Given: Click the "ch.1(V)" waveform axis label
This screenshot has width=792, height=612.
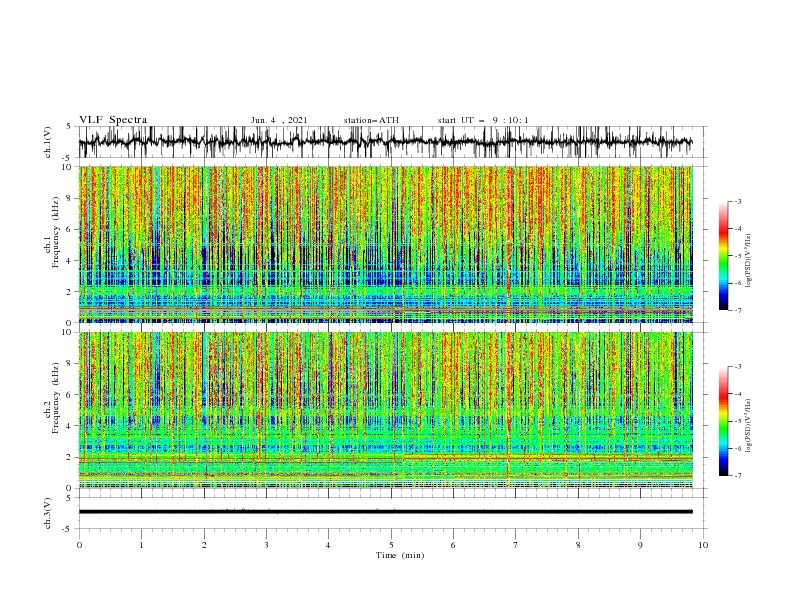Looking at the screenshot, I should pos(48,142).
